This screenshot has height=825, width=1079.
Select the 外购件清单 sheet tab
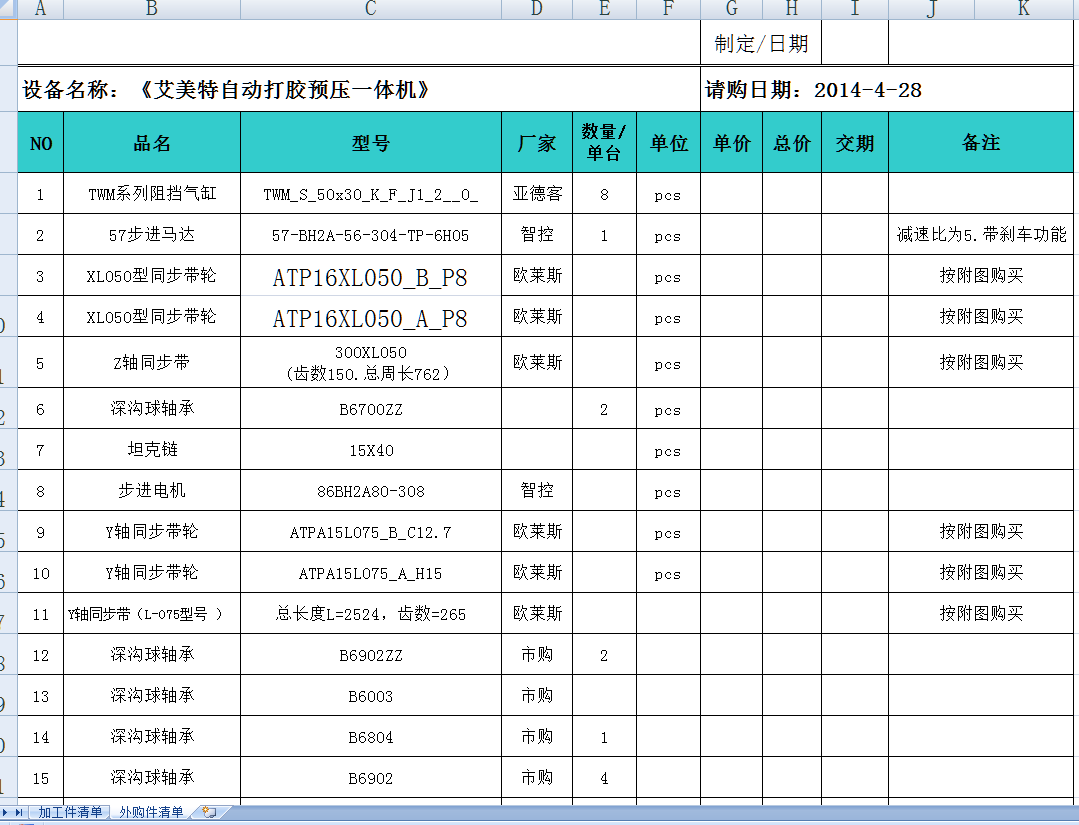click(x=151, y=812)
